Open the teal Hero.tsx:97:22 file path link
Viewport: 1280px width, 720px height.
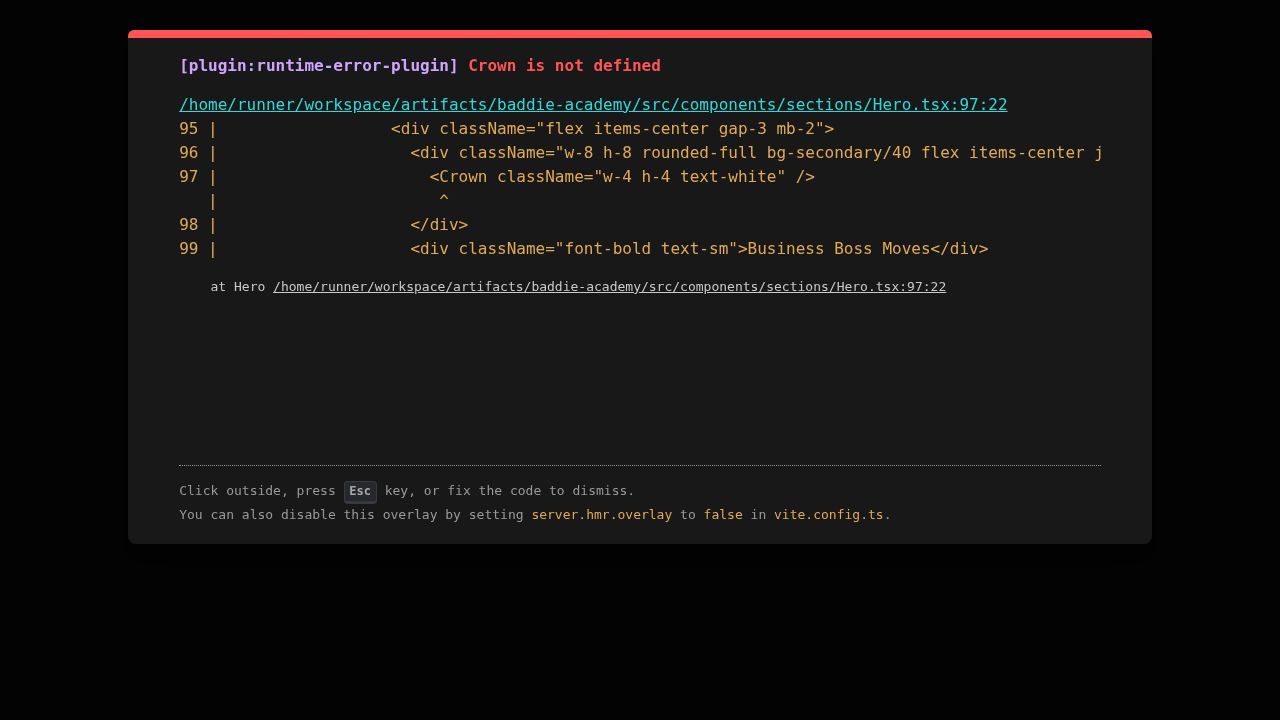(x=593, y=105)
